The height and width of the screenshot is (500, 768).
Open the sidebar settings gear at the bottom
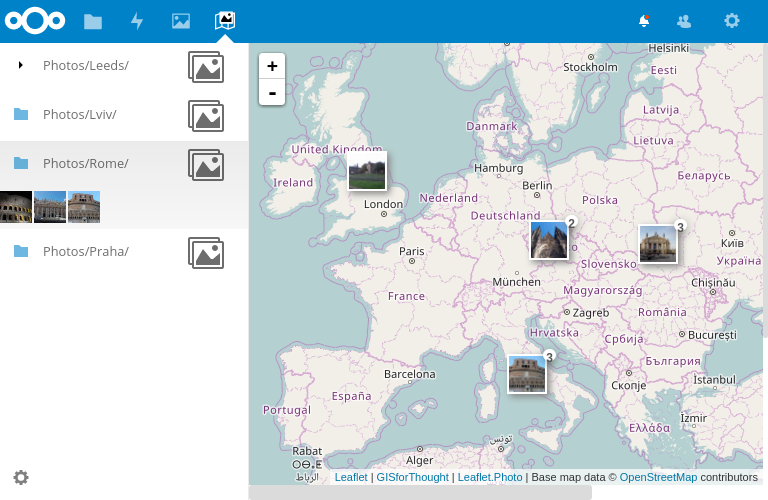21,477
